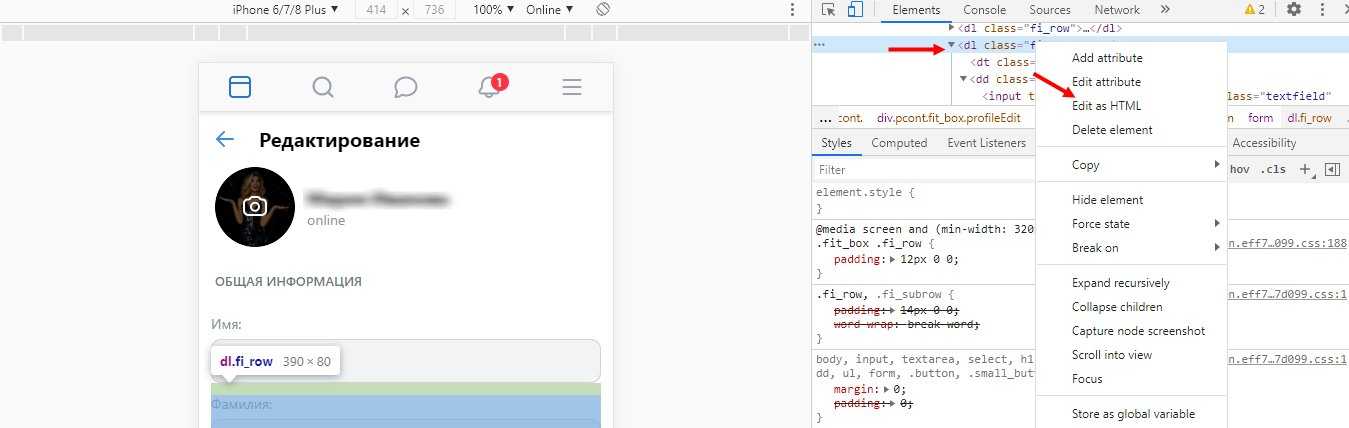Choose Edit as HTML from context menu
The image size is (1349, 428).
point(1106,106)
